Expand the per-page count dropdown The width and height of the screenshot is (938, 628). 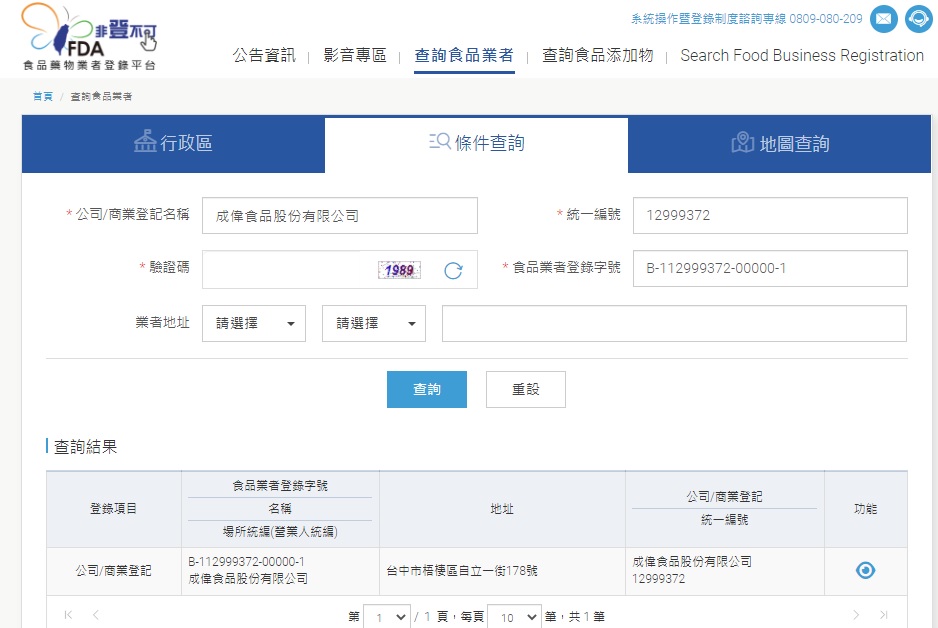[x=514, y=617]
